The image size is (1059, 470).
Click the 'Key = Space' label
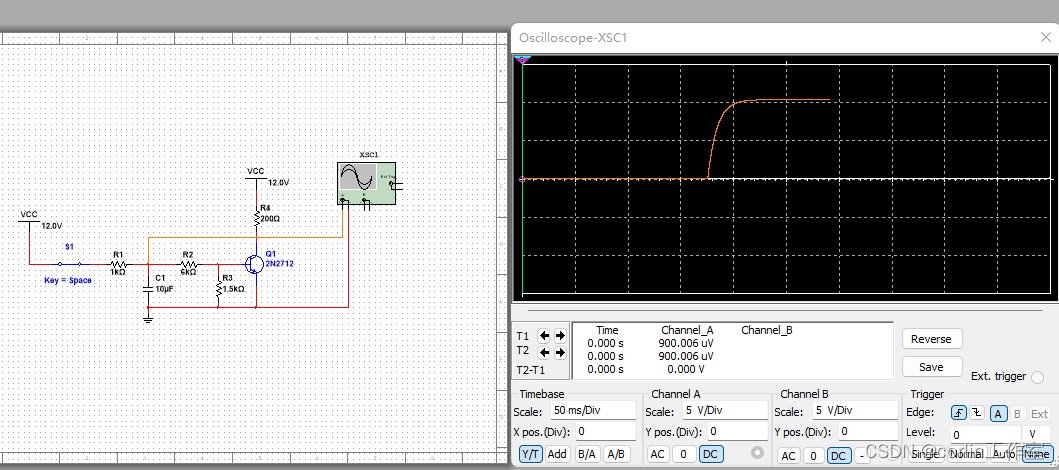click(x=68, y=280)
